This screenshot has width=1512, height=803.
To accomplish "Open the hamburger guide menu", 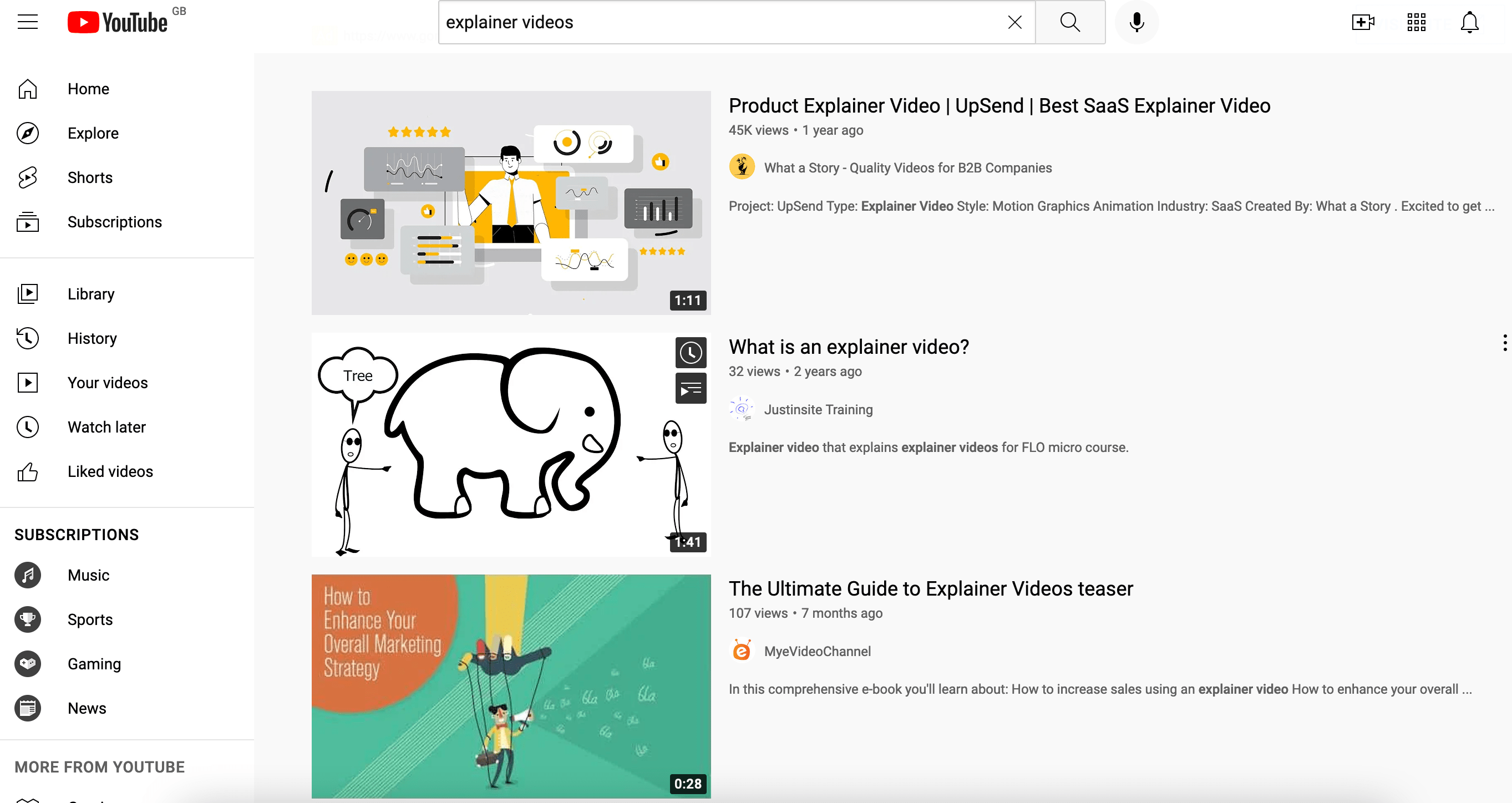I will pyautogui.click(x=28, y=22).
